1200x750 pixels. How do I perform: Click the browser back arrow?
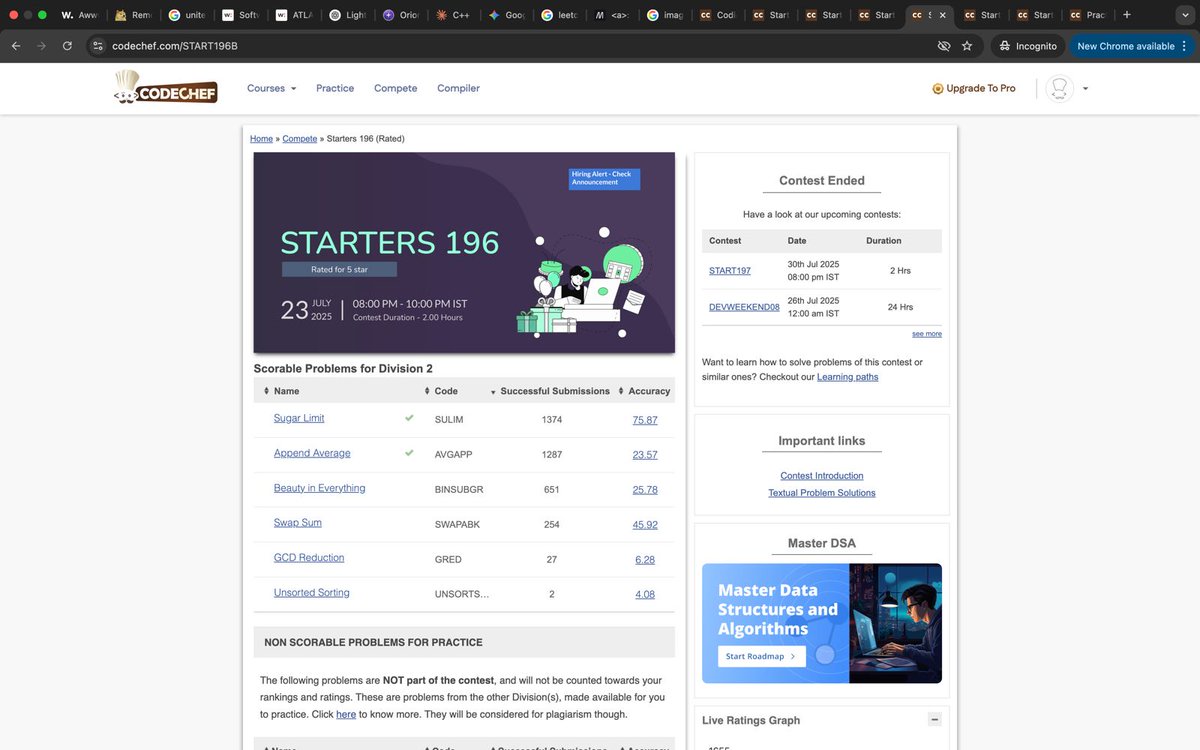pyautogui.click(x=16, y=46)
